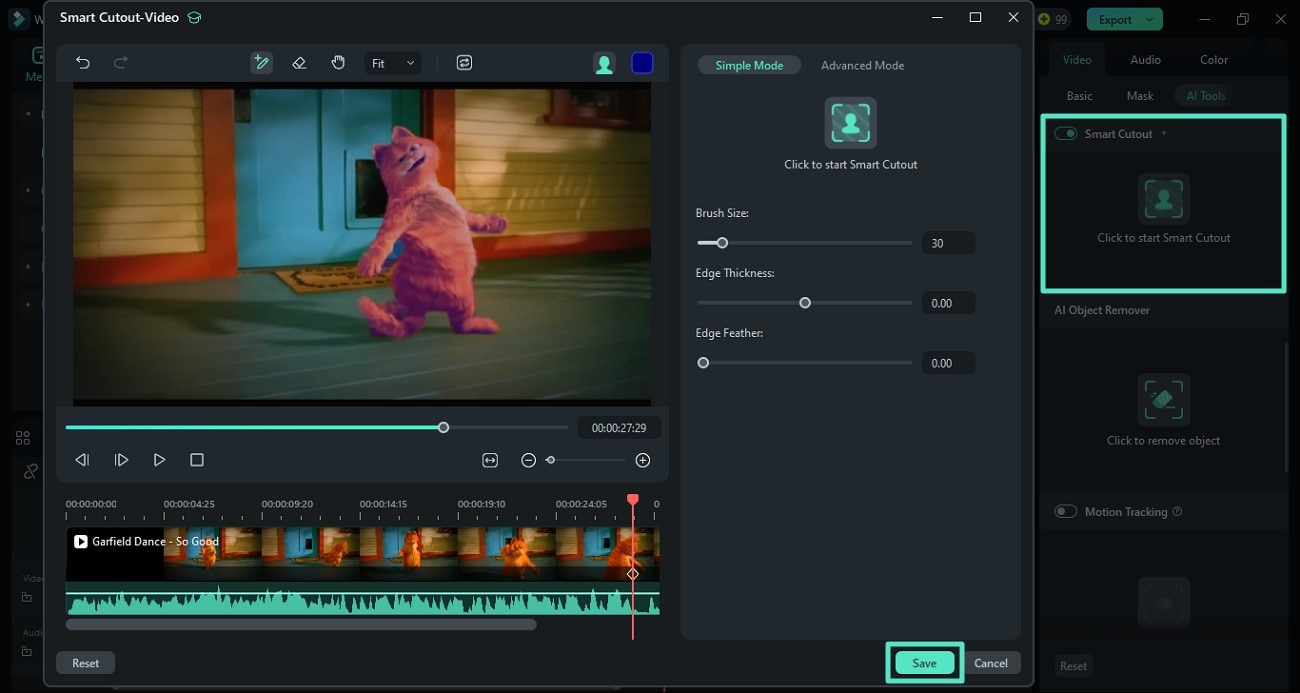Click Export in the main window
The image size is (1300, 693).
tap(1115, 19)
